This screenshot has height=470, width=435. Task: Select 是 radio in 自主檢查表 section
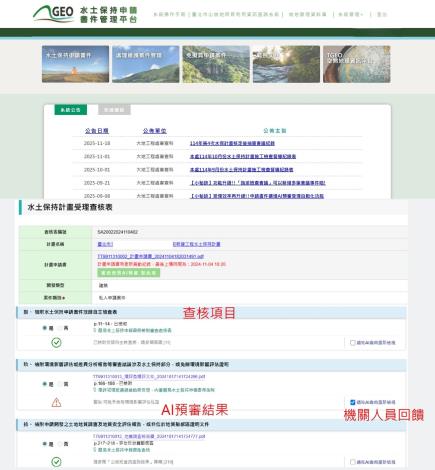pyautogui.click(x=44, y=328)
